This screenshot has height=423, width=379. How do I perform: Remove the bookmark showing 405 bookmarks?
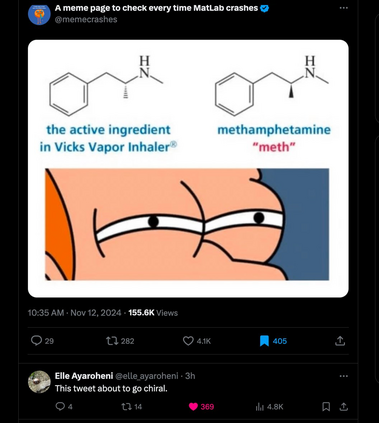coord(264,341)
